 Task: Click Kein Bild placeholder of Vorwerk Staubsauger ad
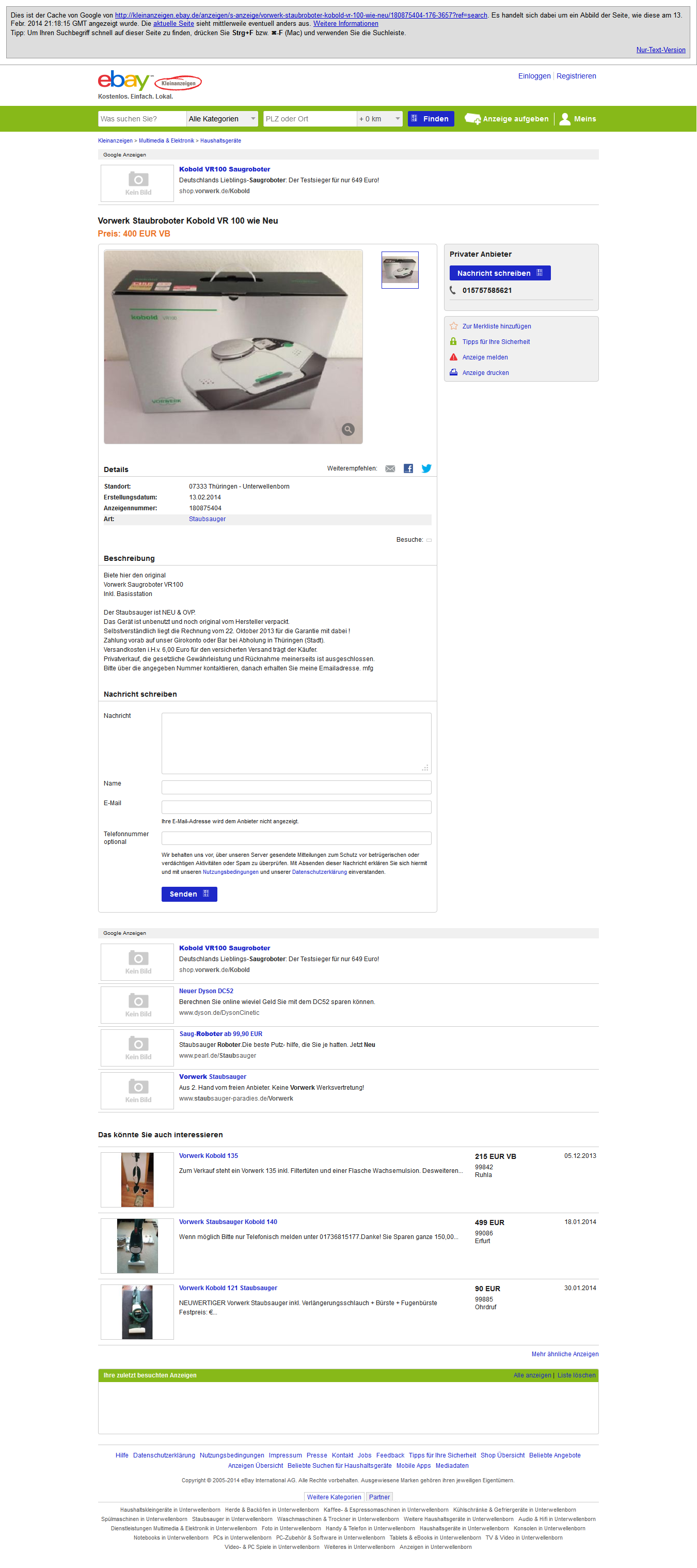click(x=137, y=1091)
